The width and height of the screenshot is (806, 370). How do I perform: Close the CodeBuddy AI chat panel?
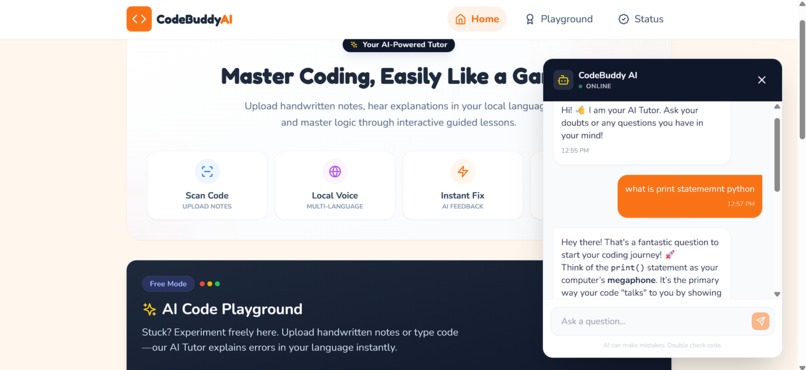click(x=762, y=80)
